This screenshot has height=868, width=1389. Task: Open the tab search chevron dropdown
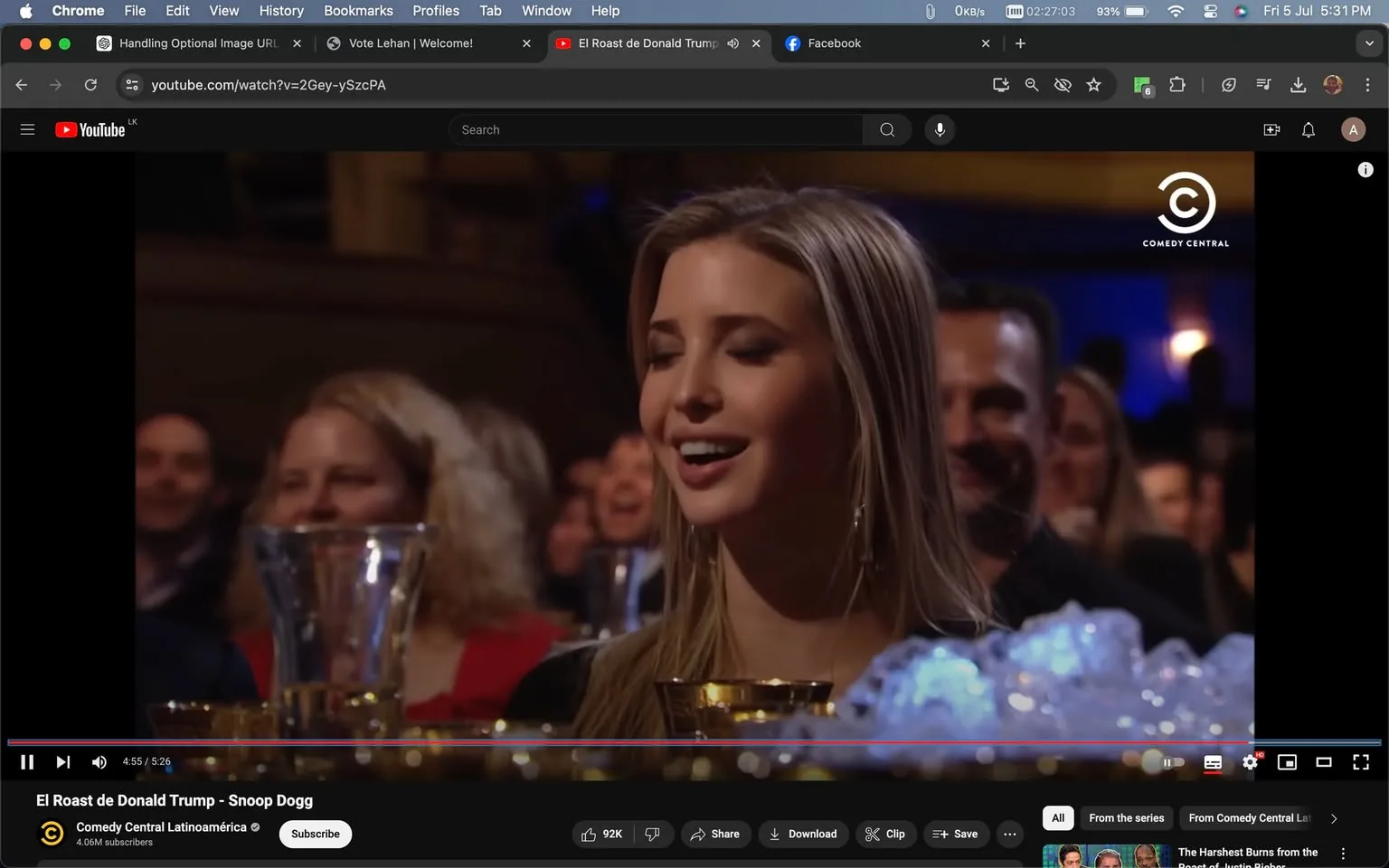[x=1368, y=42]
